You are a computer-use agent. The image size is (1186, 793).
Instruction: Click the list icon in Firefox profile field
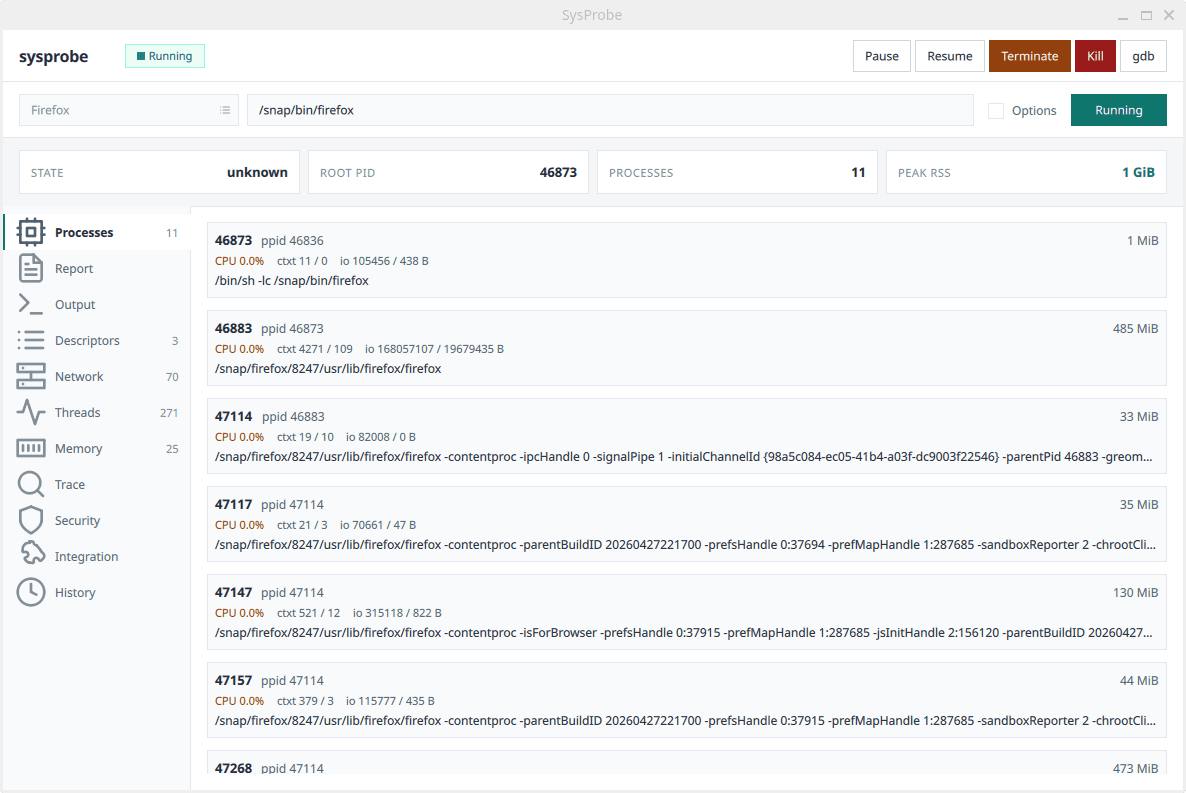pyautogui.click(x=225, y=110)
